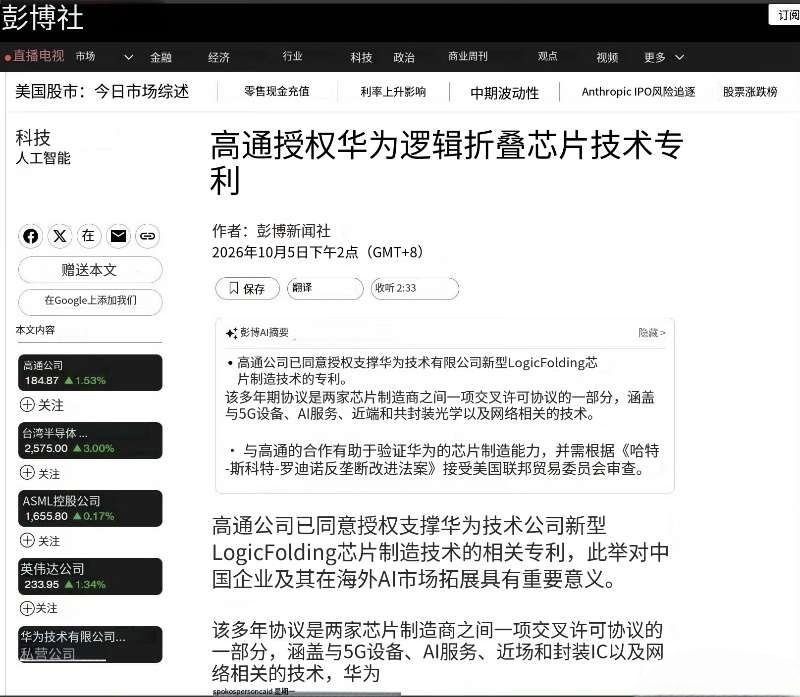Screen dimensions: 800x697
Task: Go to the 经济 section
Action: click(219, 57)
